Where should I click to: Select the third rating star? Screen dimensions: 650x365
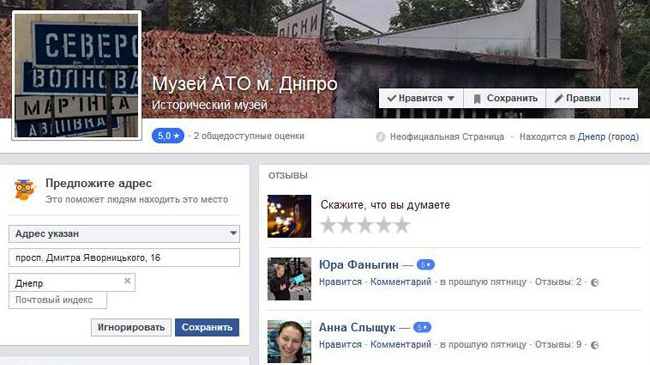pos(365,225)
